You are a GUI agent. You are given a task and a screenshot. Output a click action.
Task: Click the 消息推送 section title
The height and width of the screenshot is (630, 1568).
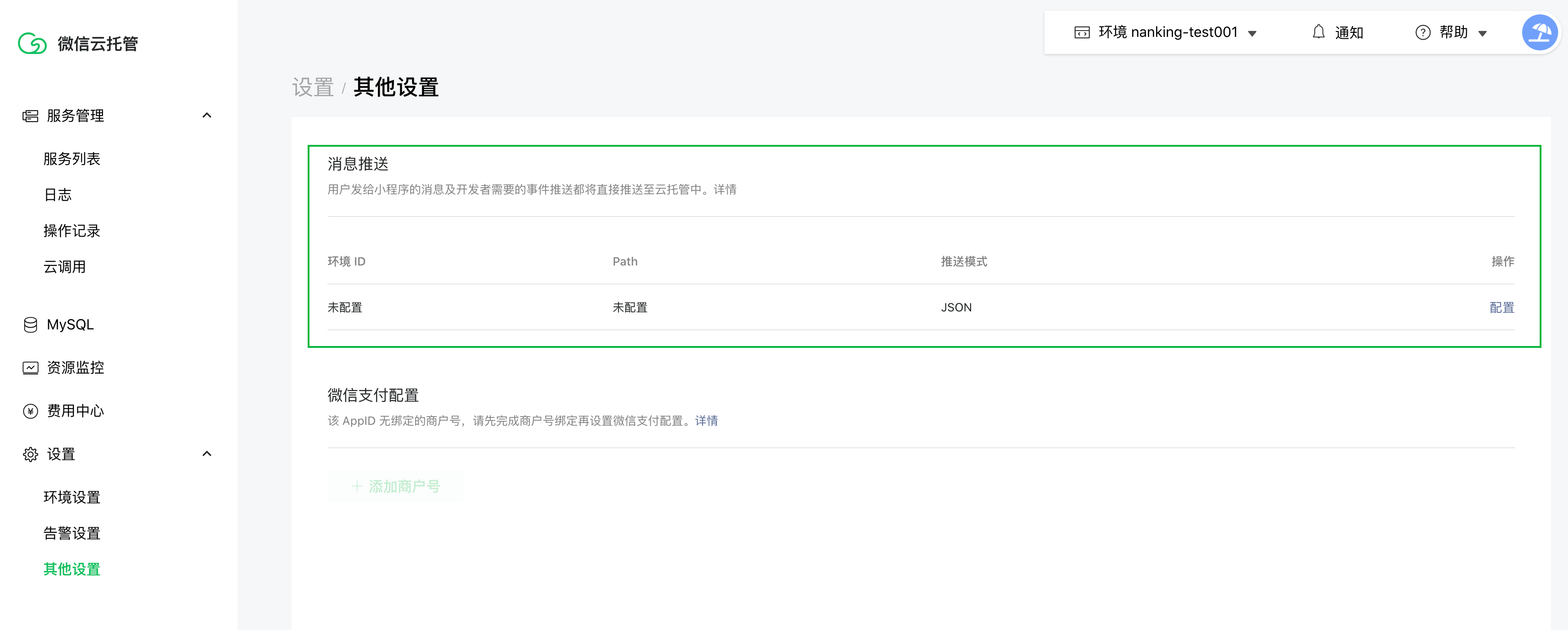358,164
